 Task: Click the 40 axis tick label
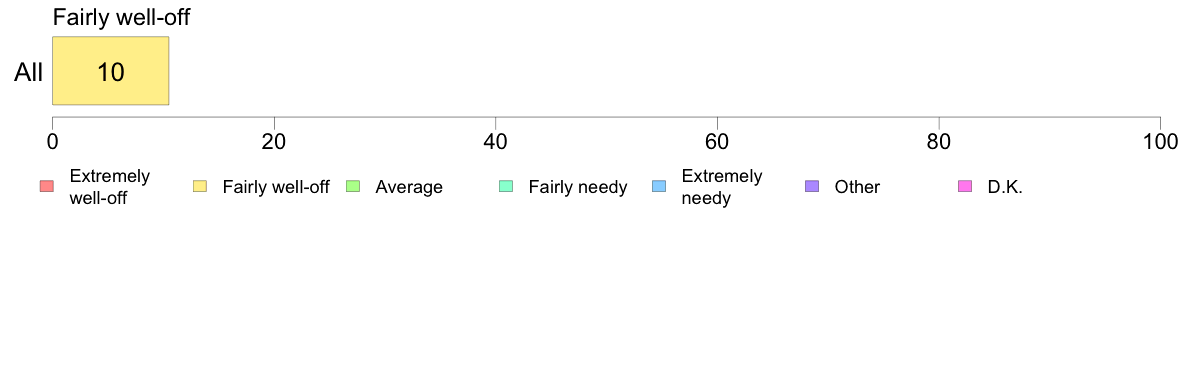pyautogui.click(x=495, y=142)
